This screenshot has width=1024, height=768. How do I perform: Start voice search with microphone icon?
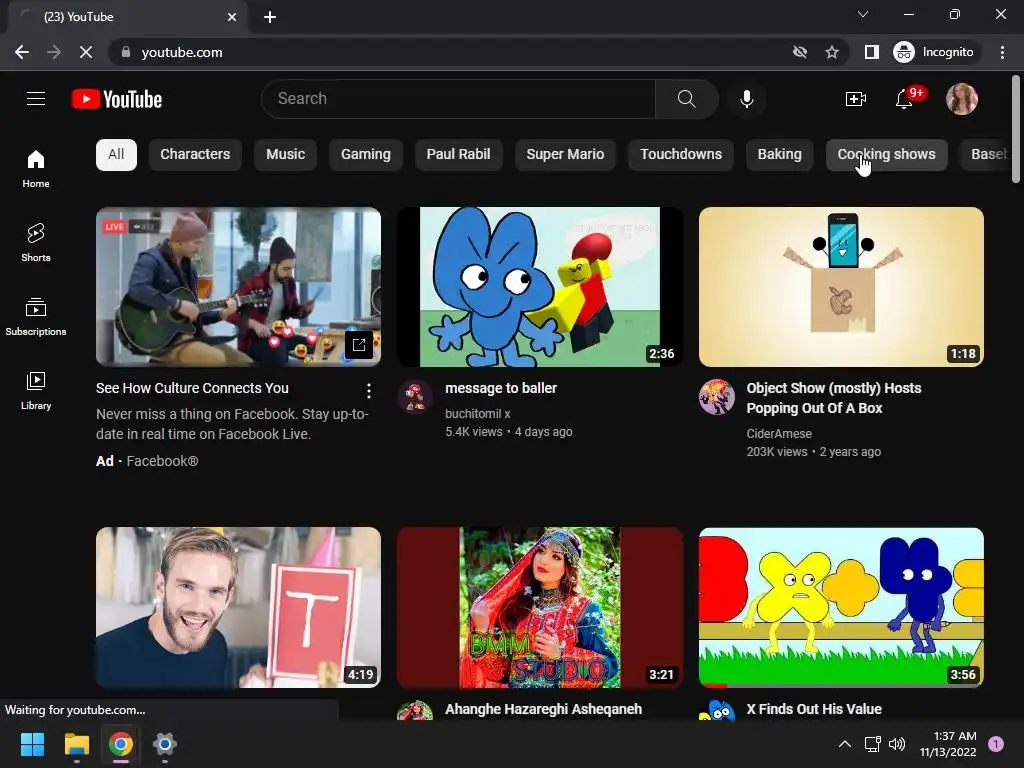[746, 99]
